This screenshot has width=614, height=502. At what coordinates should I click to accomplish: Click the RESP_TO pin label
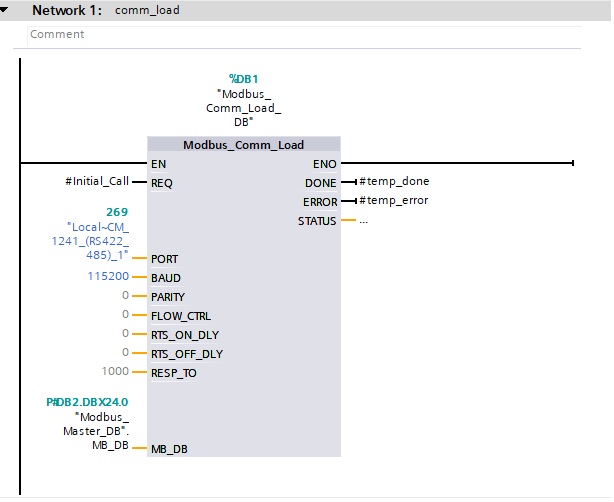coord(174,373)
